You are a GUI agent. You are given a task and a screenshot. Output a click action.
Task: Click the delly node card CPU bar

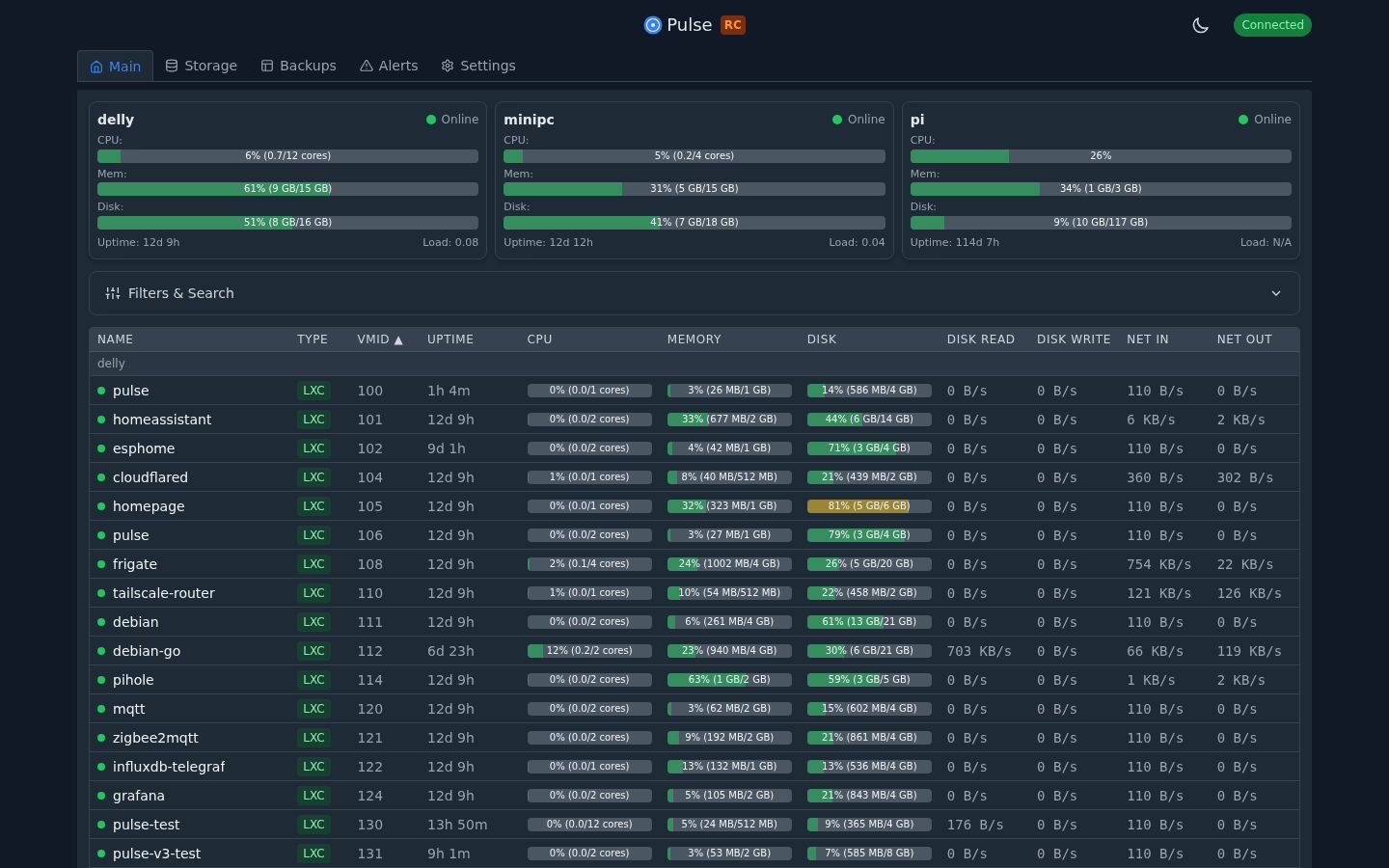pyautogui.click(x=287, y=156)
